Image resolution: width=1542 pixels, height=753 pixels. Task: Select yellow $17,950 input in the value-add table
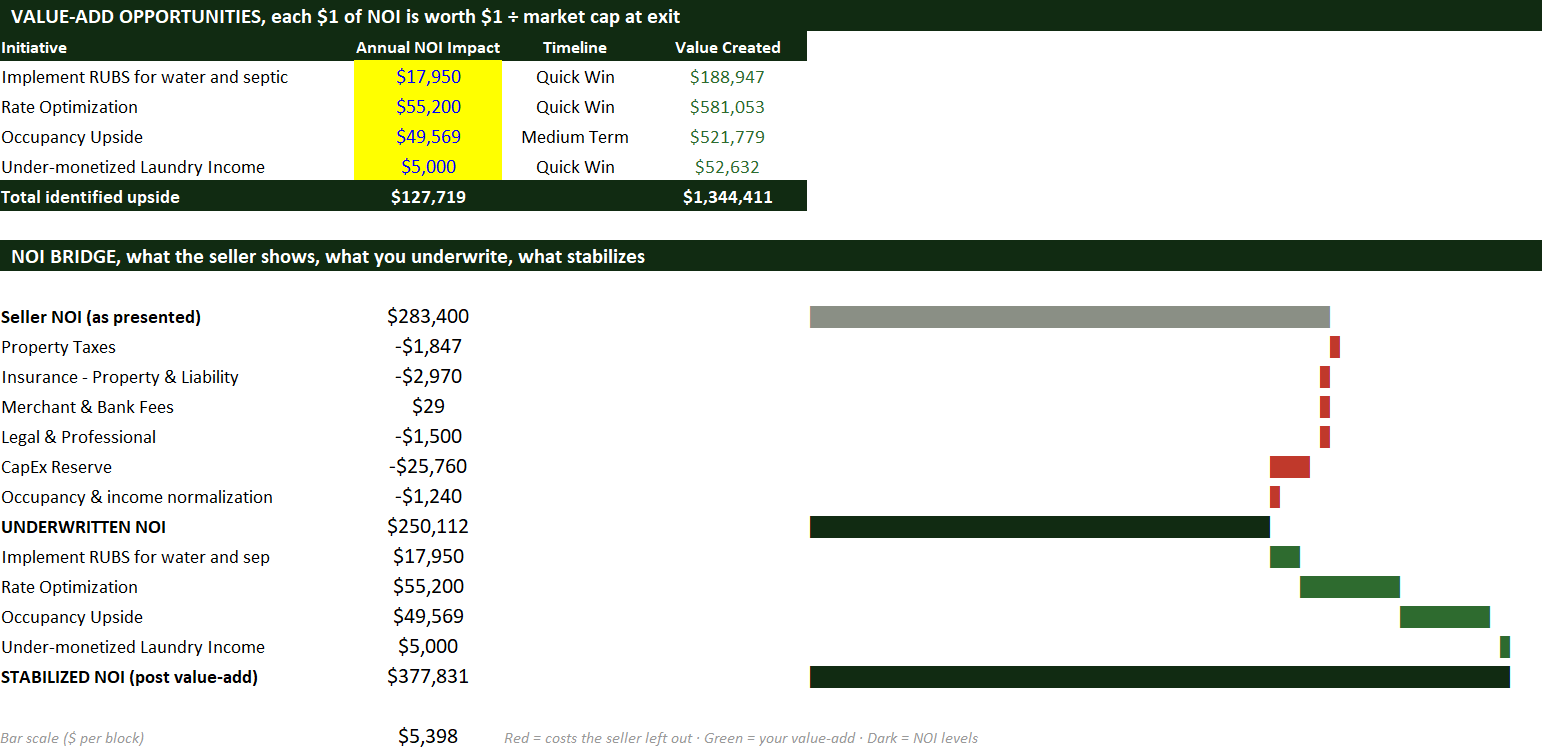tap(428, 77)
